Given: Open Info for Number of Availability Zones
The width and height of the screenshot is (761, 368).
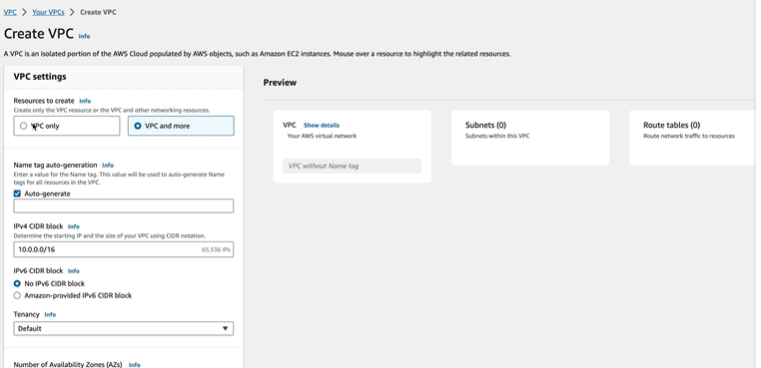Looking at the screenshot, I should (x=134, y=365).
